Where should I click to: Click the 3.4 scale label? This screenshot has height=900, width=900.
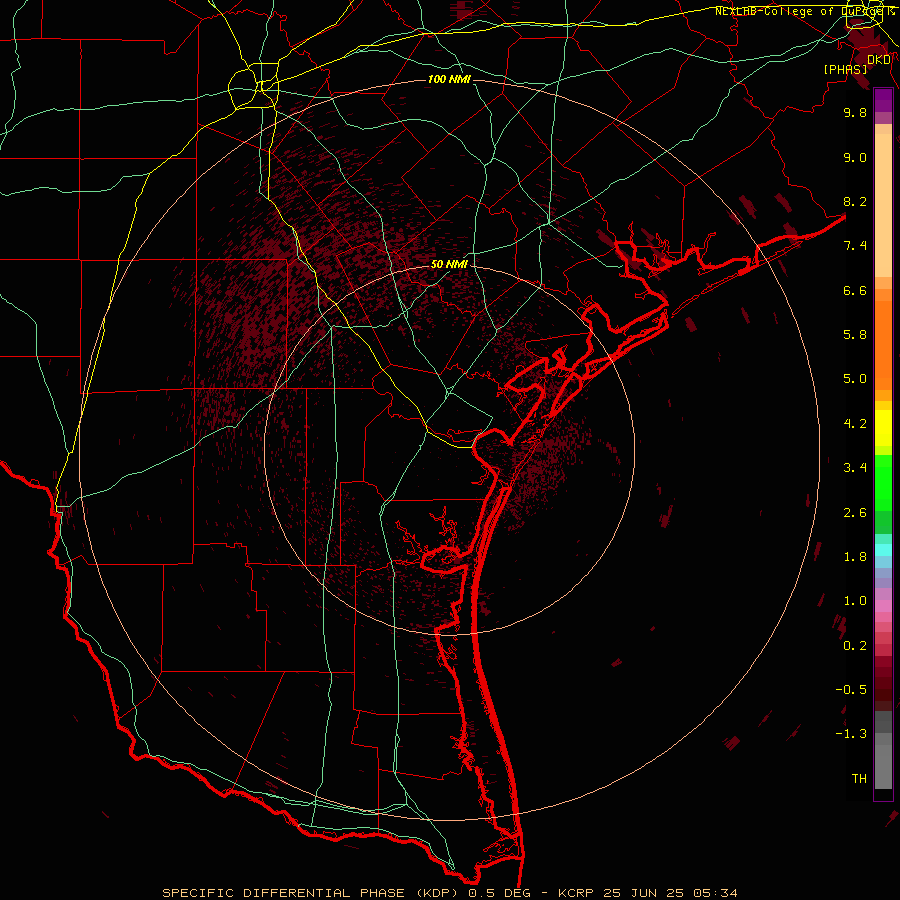(855, 468)
